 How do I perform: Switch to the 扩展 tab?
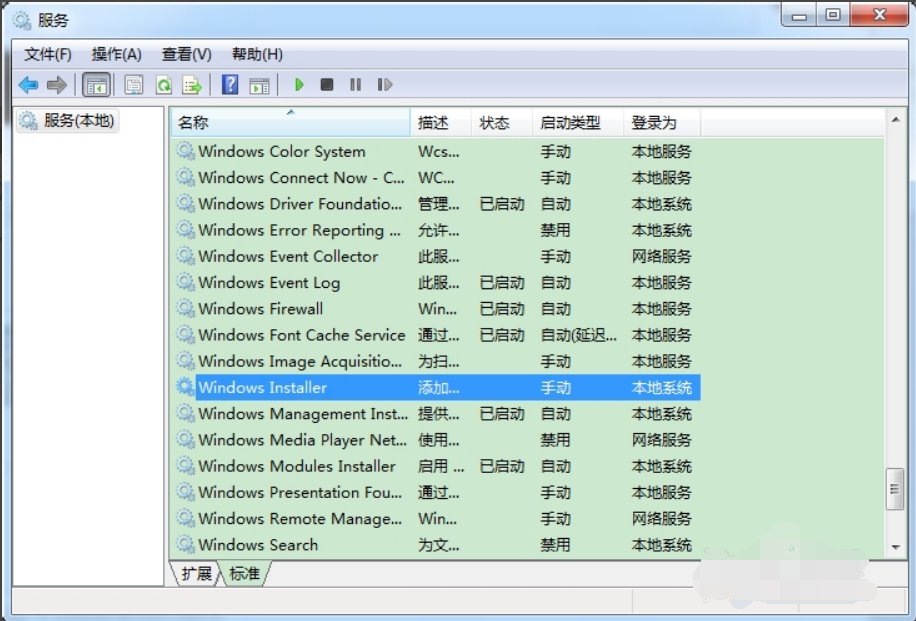point(196,574)
